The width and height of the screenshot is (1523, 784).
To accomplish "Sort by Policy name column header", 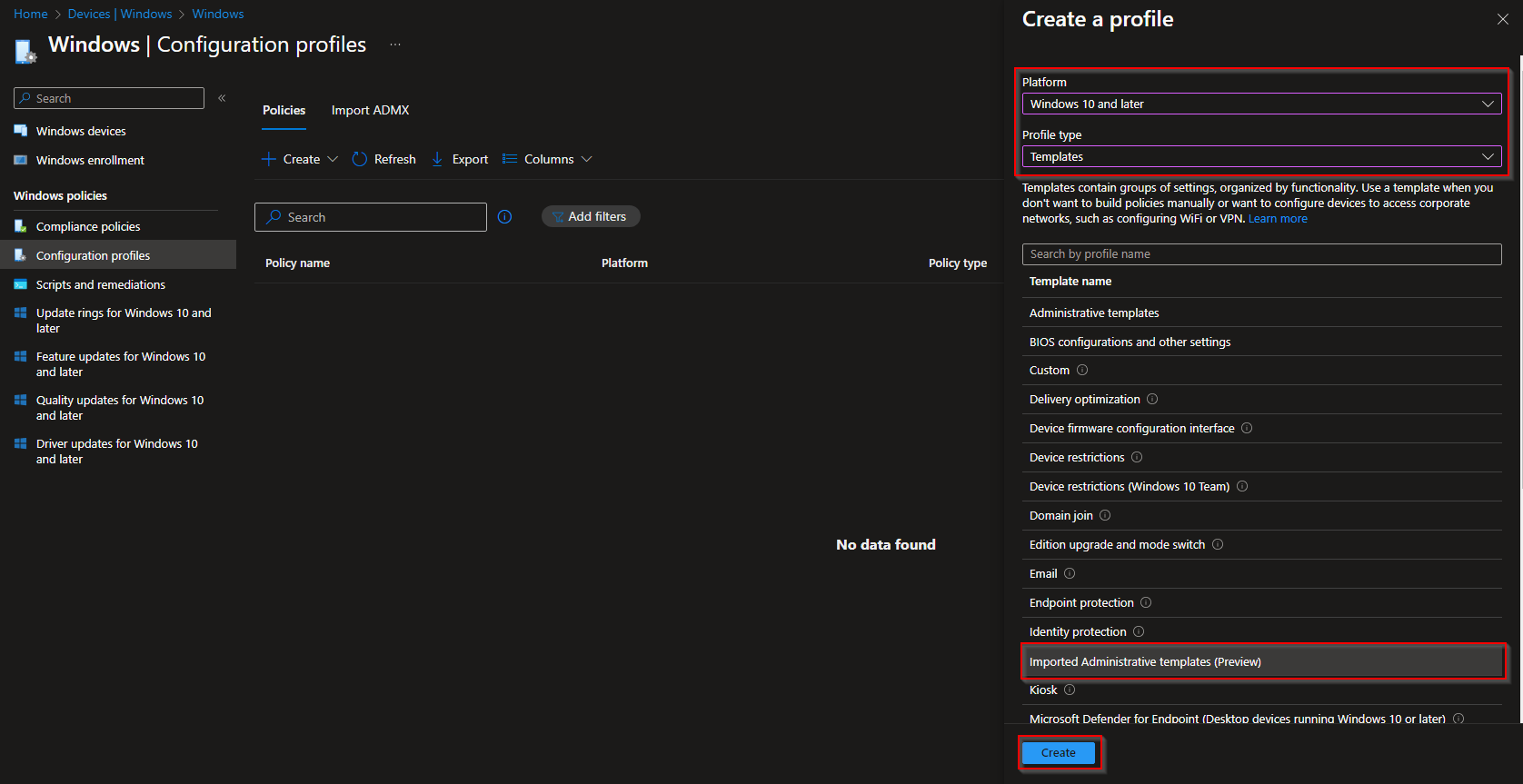I will click(297, 263).
